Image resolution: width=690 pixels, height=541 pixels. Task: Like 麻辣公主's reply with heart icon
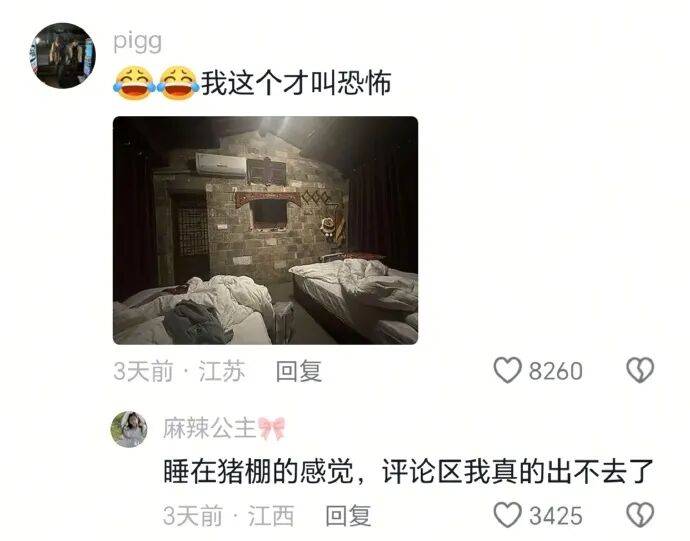click(x=507, y=515)
